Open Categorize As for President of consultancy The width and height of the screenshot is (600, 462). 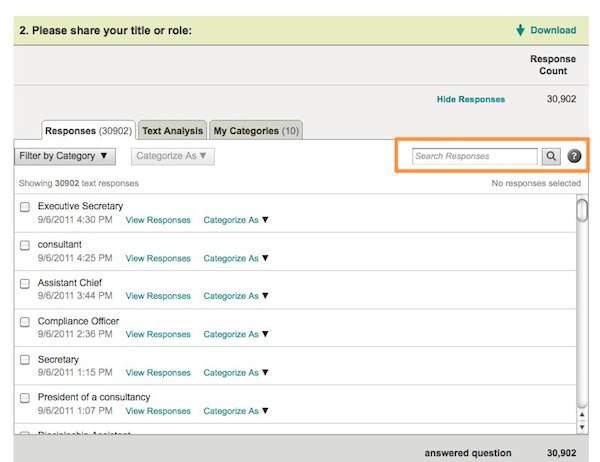236,411
